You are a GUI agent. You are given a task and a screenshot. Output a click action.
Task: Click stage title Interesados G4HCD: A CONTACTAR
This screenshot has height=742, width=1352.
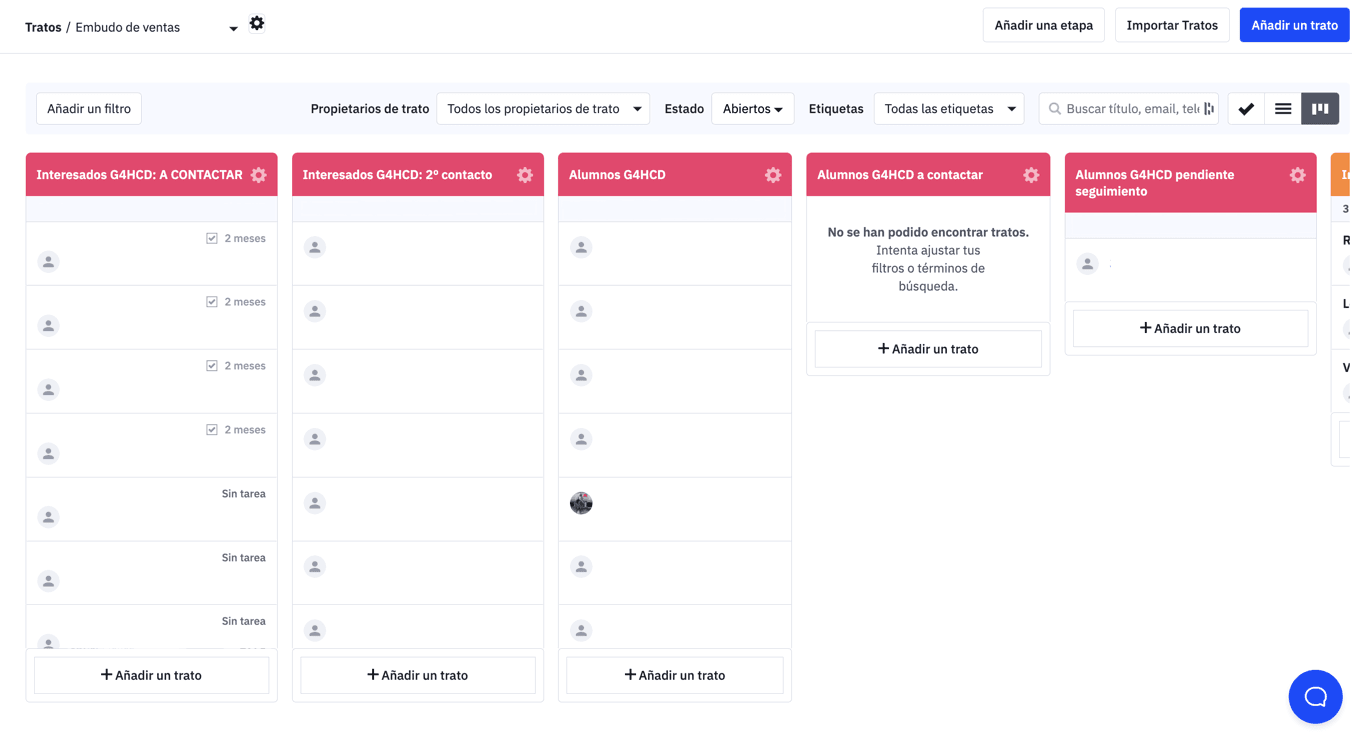pos(139,175)
